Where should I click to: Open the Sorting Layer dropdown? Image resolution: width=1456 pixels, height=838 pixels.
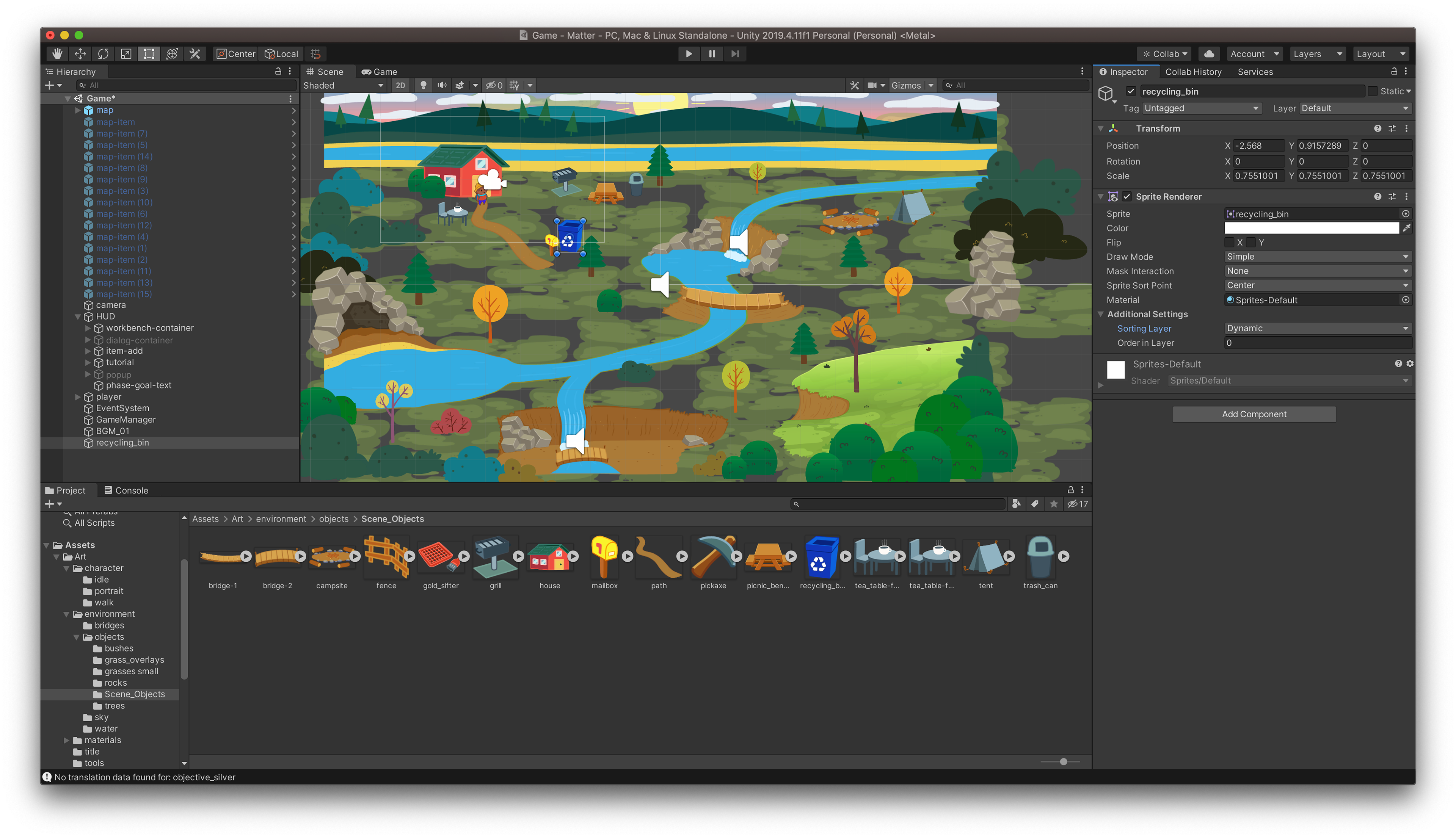point(1317,328)
